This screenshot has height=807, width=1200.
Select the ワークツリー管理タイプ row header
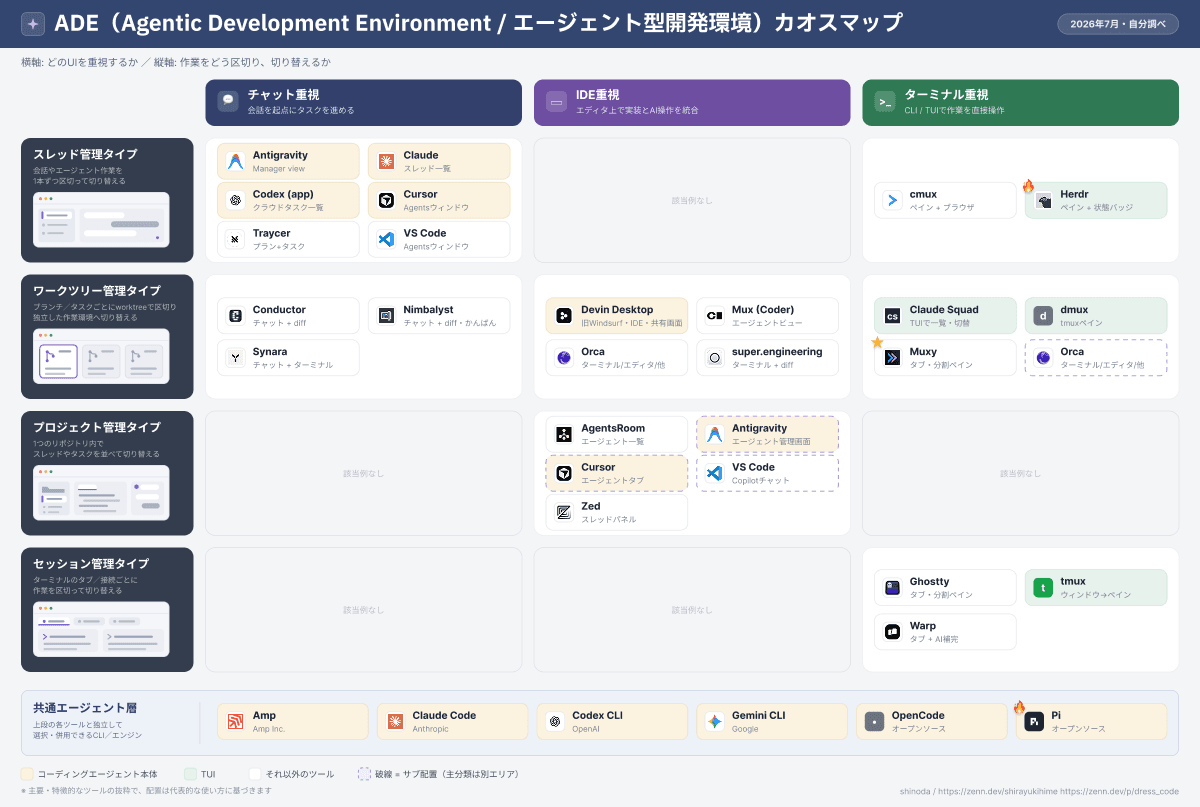click(x=107, y=337)
